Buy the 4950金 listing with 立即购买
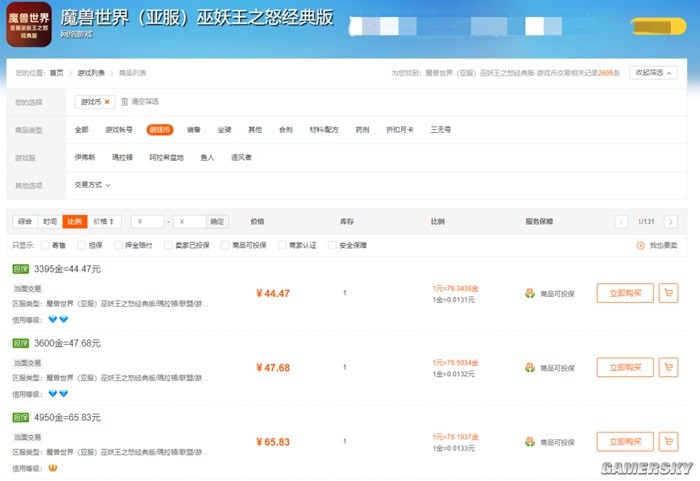 (x=625, y=441)
